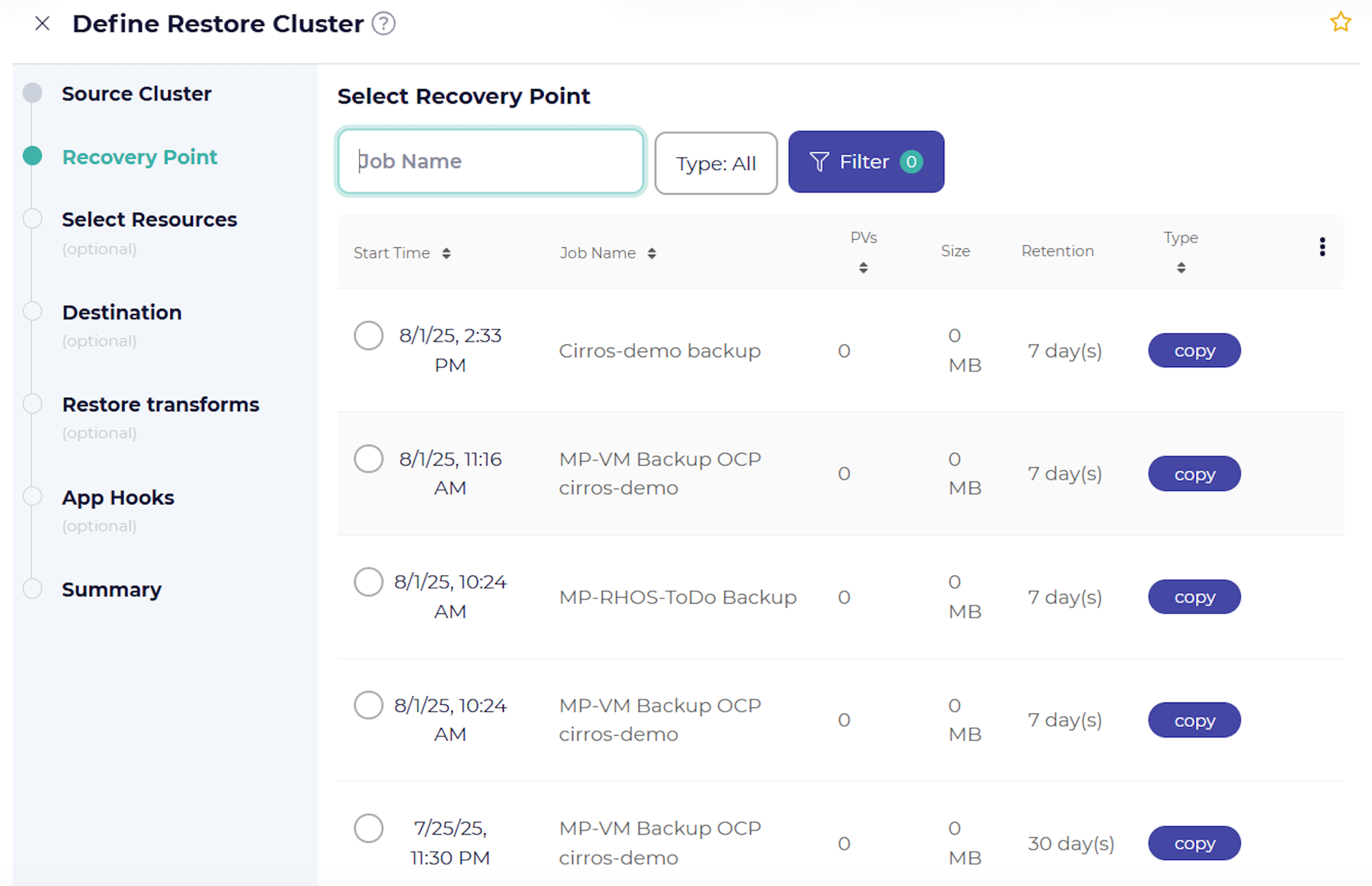The image size is (1372, 886).
Task: Open the column options kebab menu
Action: pyautogui.click(x=1321, y=248)
